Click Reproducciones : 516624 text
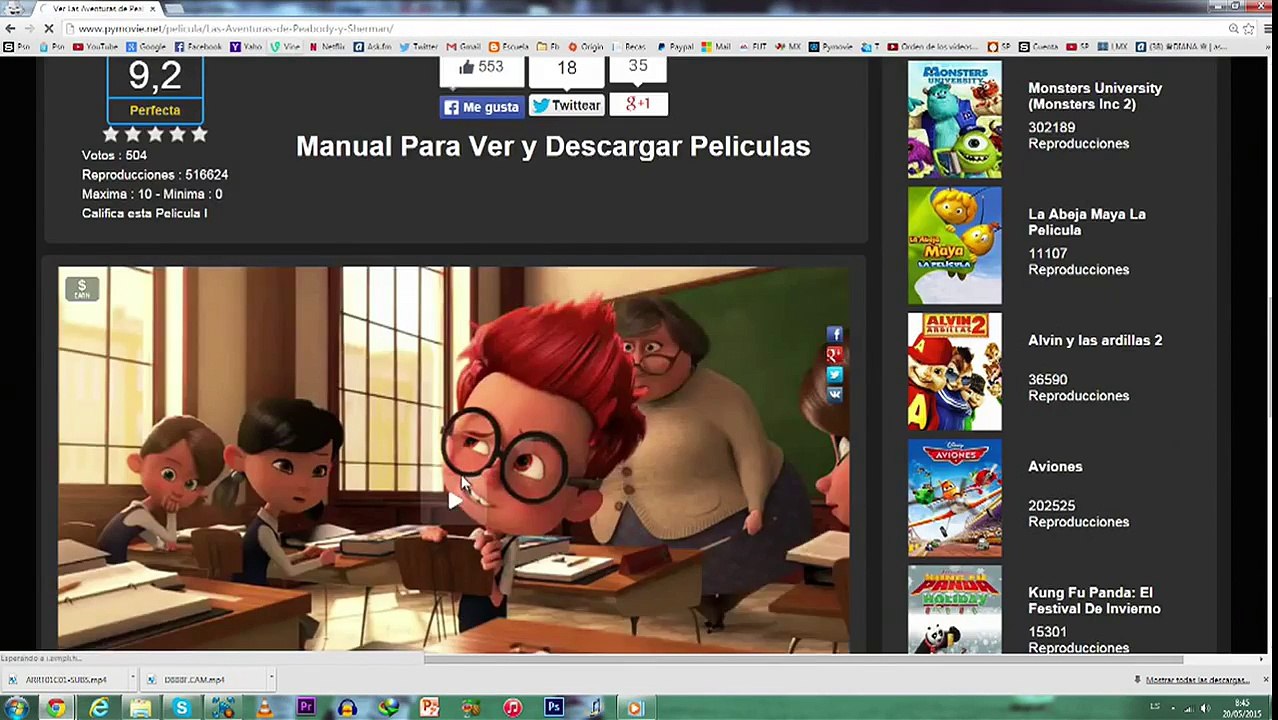Screen dimensions: 1278x720 (x=155, y=174)
